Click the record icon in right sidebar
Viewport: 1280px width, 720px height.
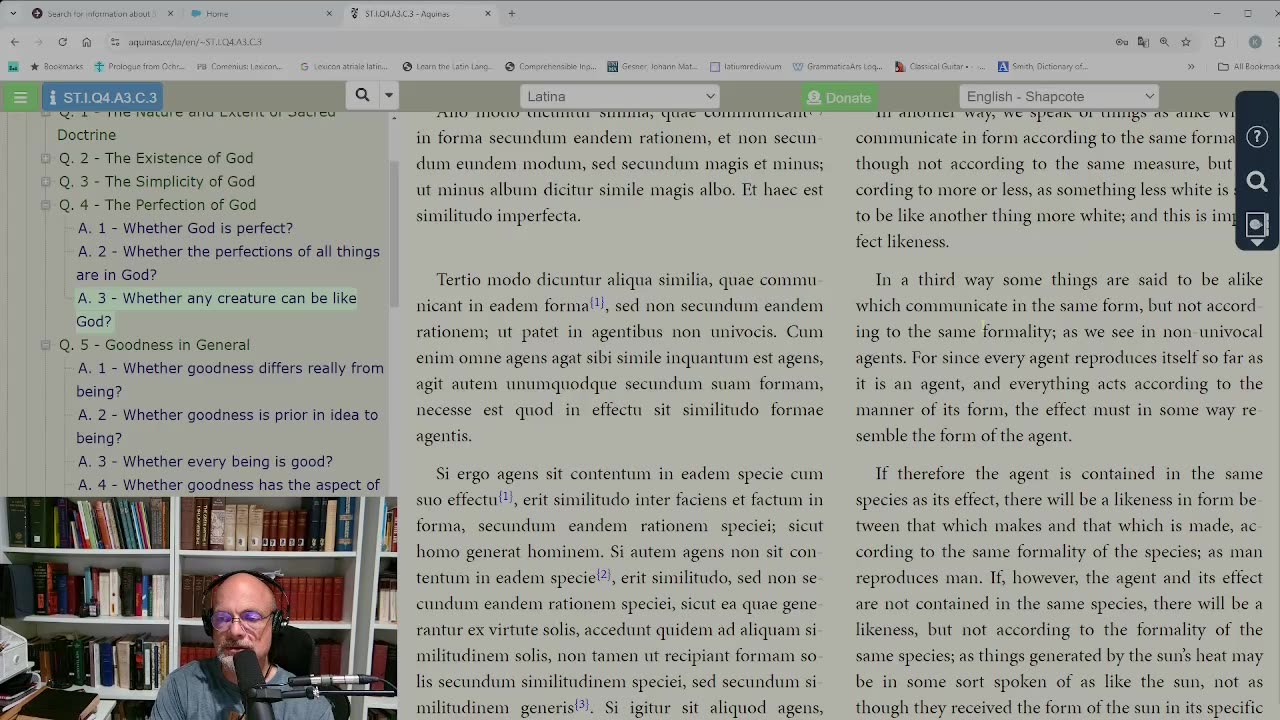click(1257, 224)
